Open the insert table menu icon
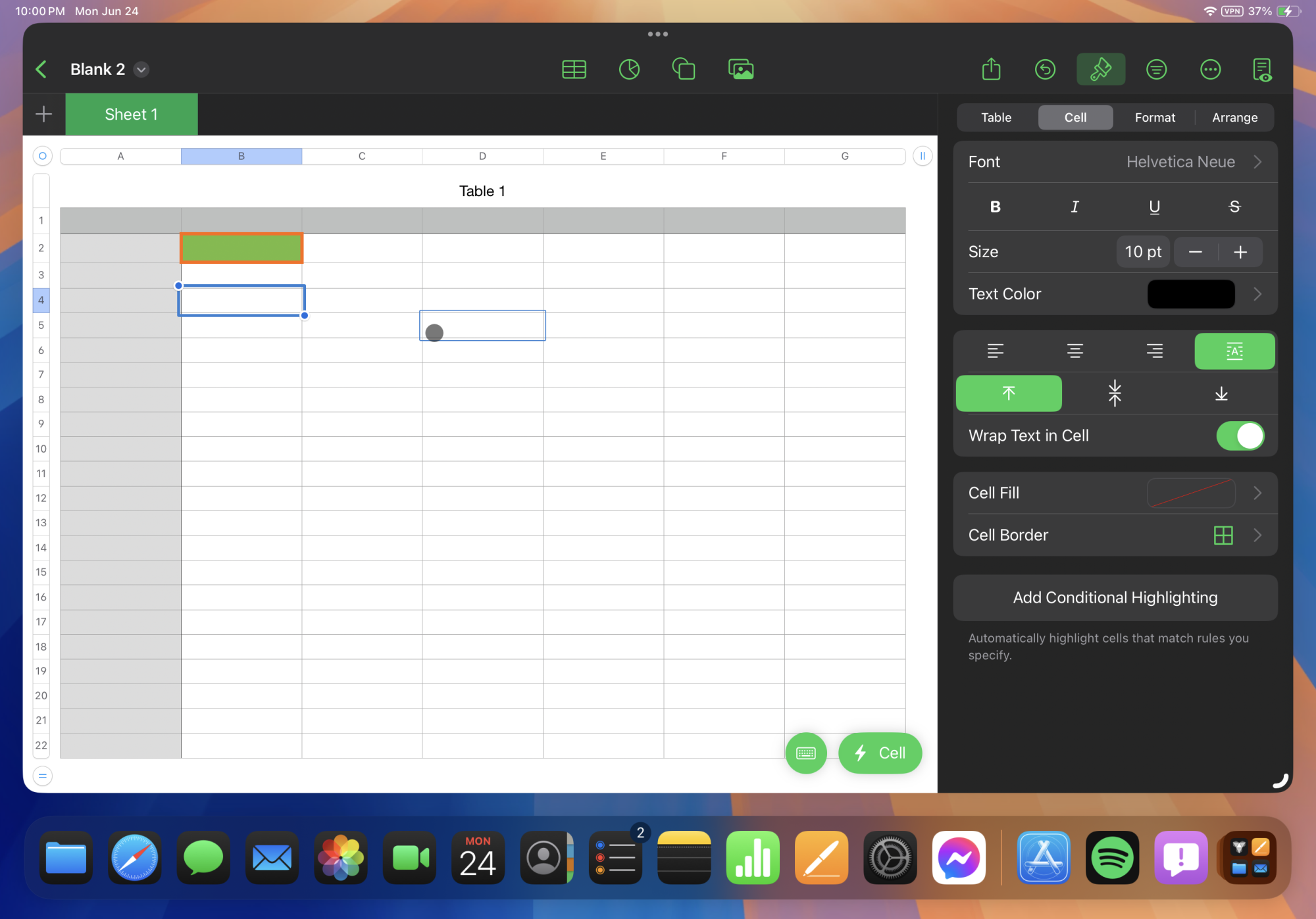Image resolution: width=1316 pixels, height=919 pixels. click(x=574, y=69)
